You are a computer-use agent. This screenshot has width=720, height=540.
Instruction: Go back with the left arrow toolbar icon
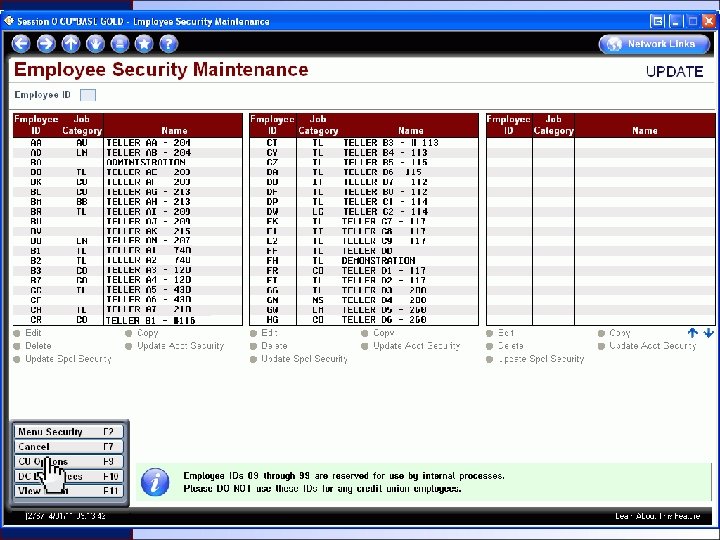[x=21, y=44]
